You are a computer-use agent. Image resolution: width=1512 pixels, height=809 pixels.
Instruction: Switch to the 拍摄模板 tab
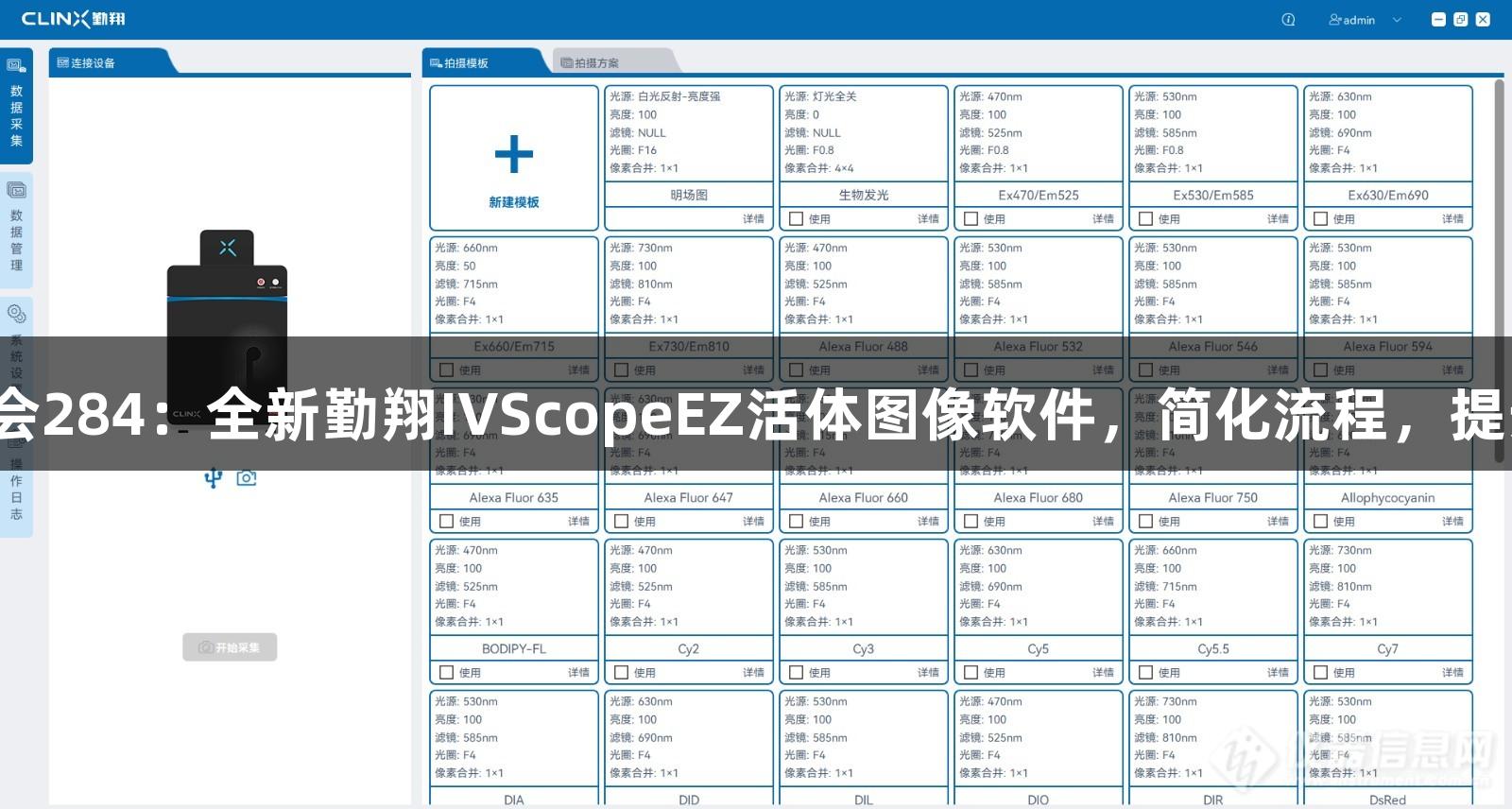pyautogui.click(x=460, y=63)
